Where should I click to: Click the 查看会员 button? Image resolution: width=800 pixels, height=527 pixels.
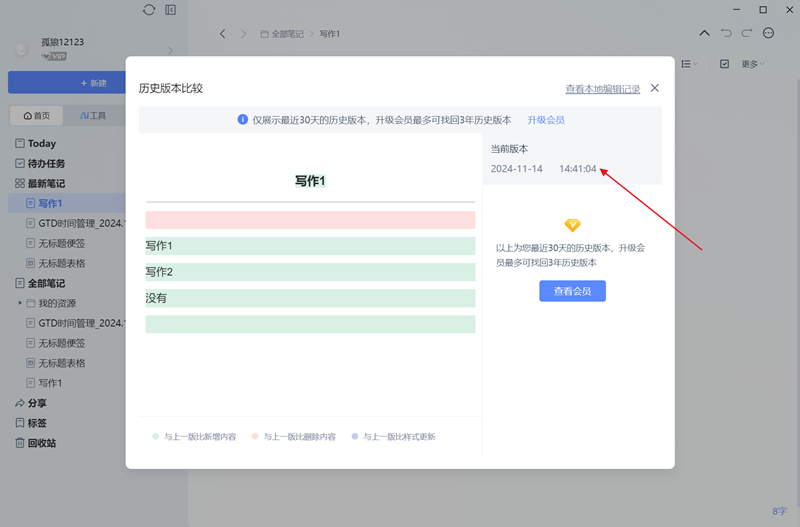click(x=572, y=291)
